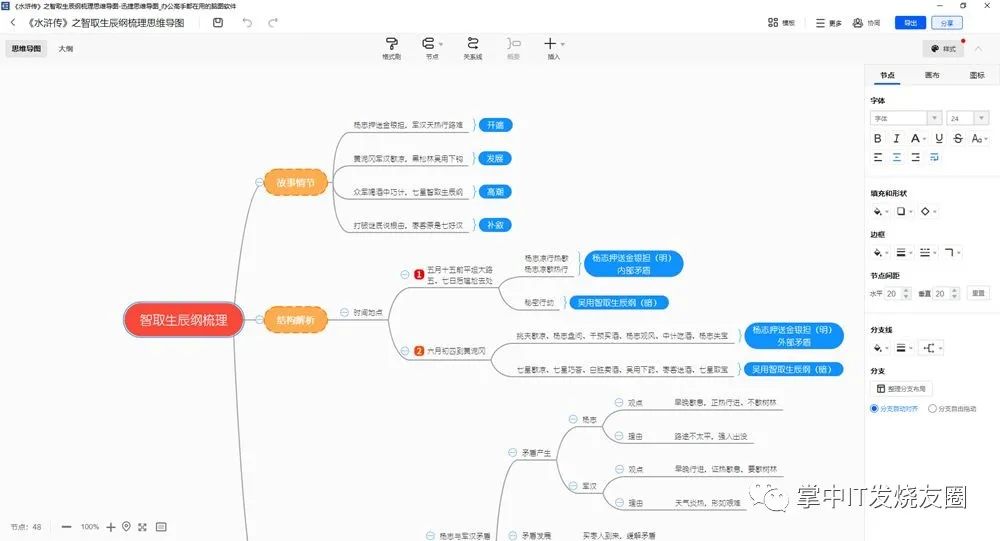This screenshot has width=1000, height=541.
Task: Click the 重置 spacing reset button
Action: pos(978,293)
